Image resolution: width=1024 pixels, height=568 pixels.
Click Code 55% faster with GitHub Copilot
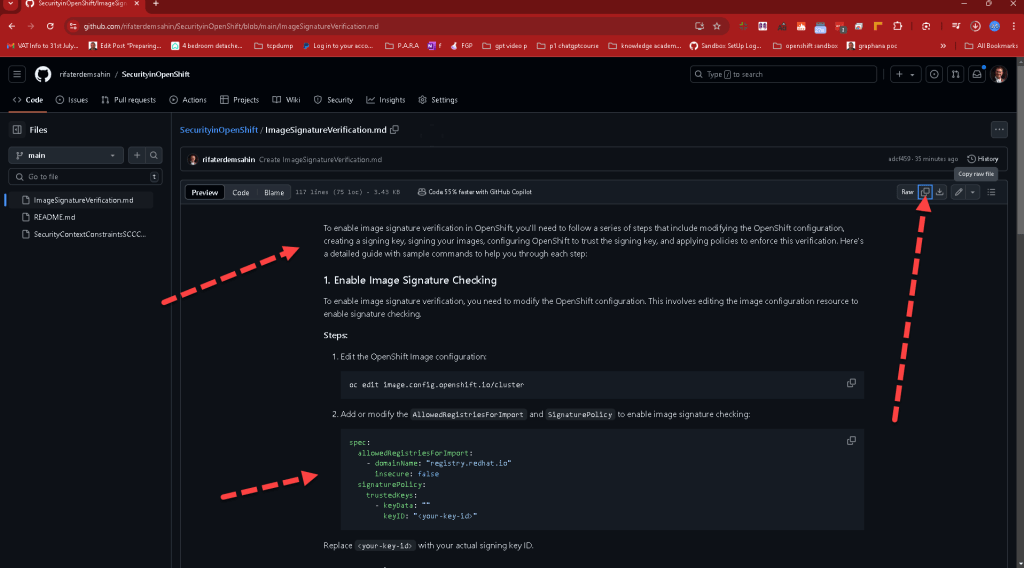point(475,192)
